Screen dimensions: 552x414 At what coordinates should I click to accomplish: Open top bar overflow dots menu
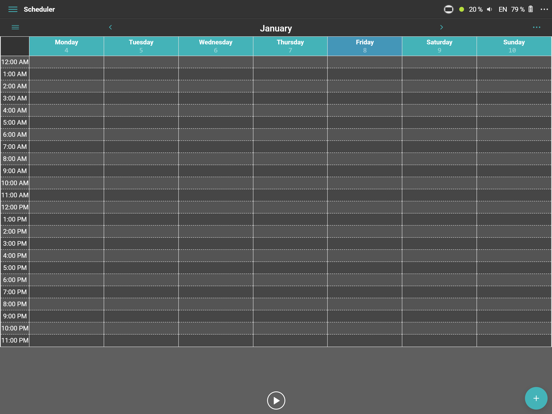[x=544, y=9]
